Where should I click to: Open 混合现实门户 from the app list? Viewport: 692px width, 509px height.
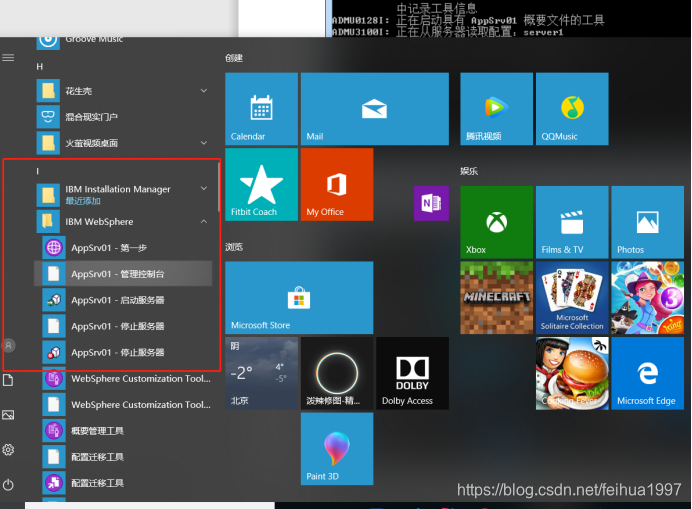pyautogui.click(x=123, y=117)
